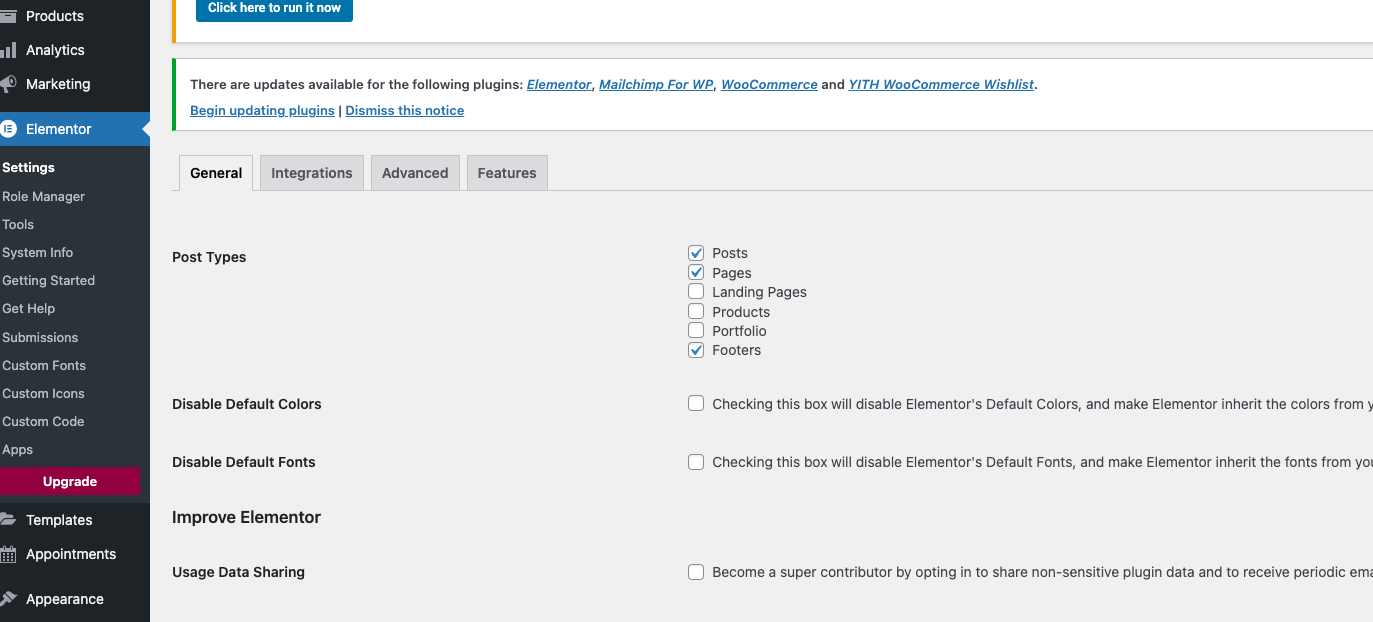Viewport: 1373px width, 622px height.
Task: Click the 'Click here to run it now' button
Action: point(274,8)
